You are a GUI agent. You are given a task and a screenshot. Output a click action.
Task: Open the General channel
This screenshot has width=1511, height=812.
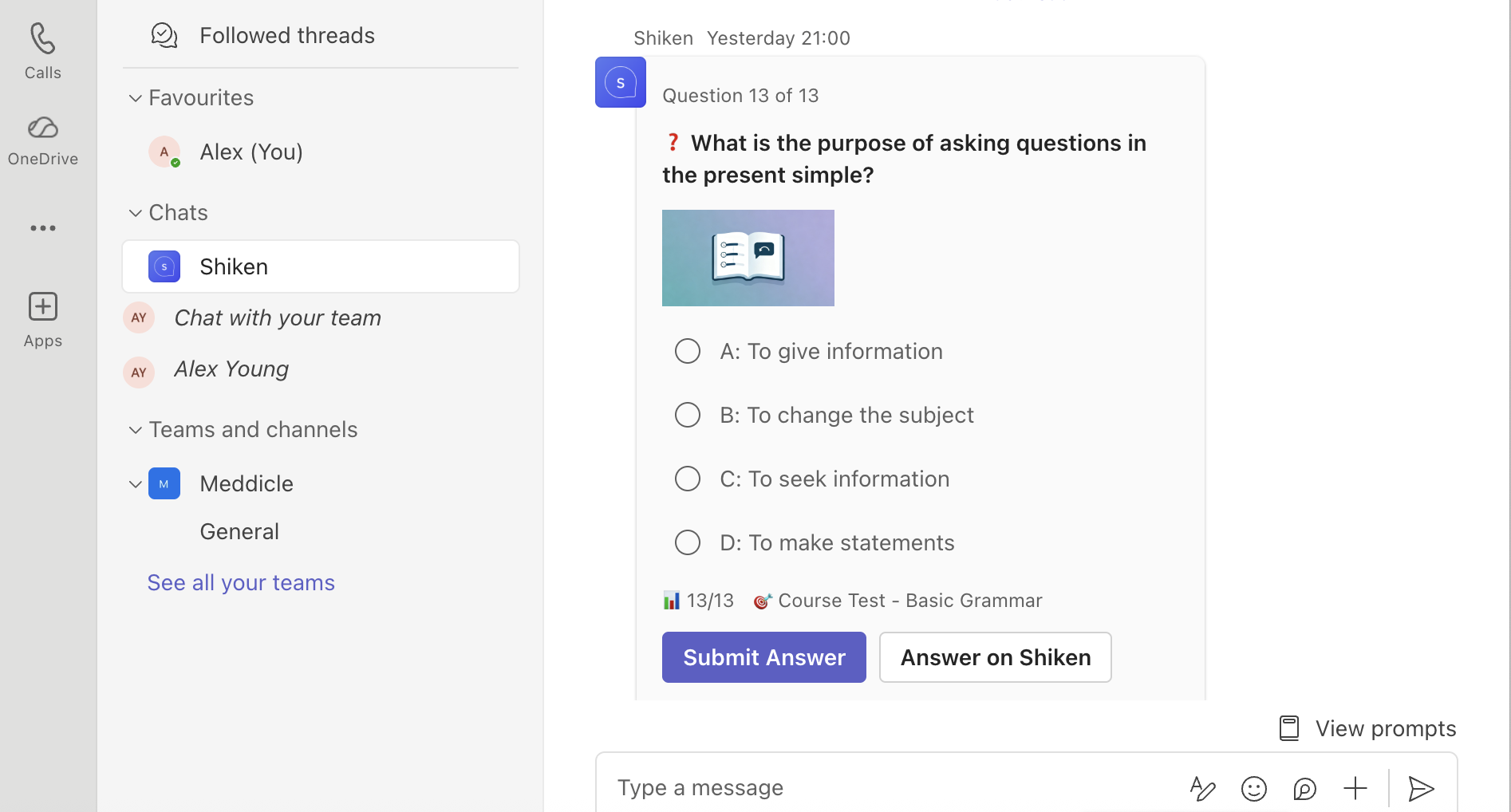239,531
